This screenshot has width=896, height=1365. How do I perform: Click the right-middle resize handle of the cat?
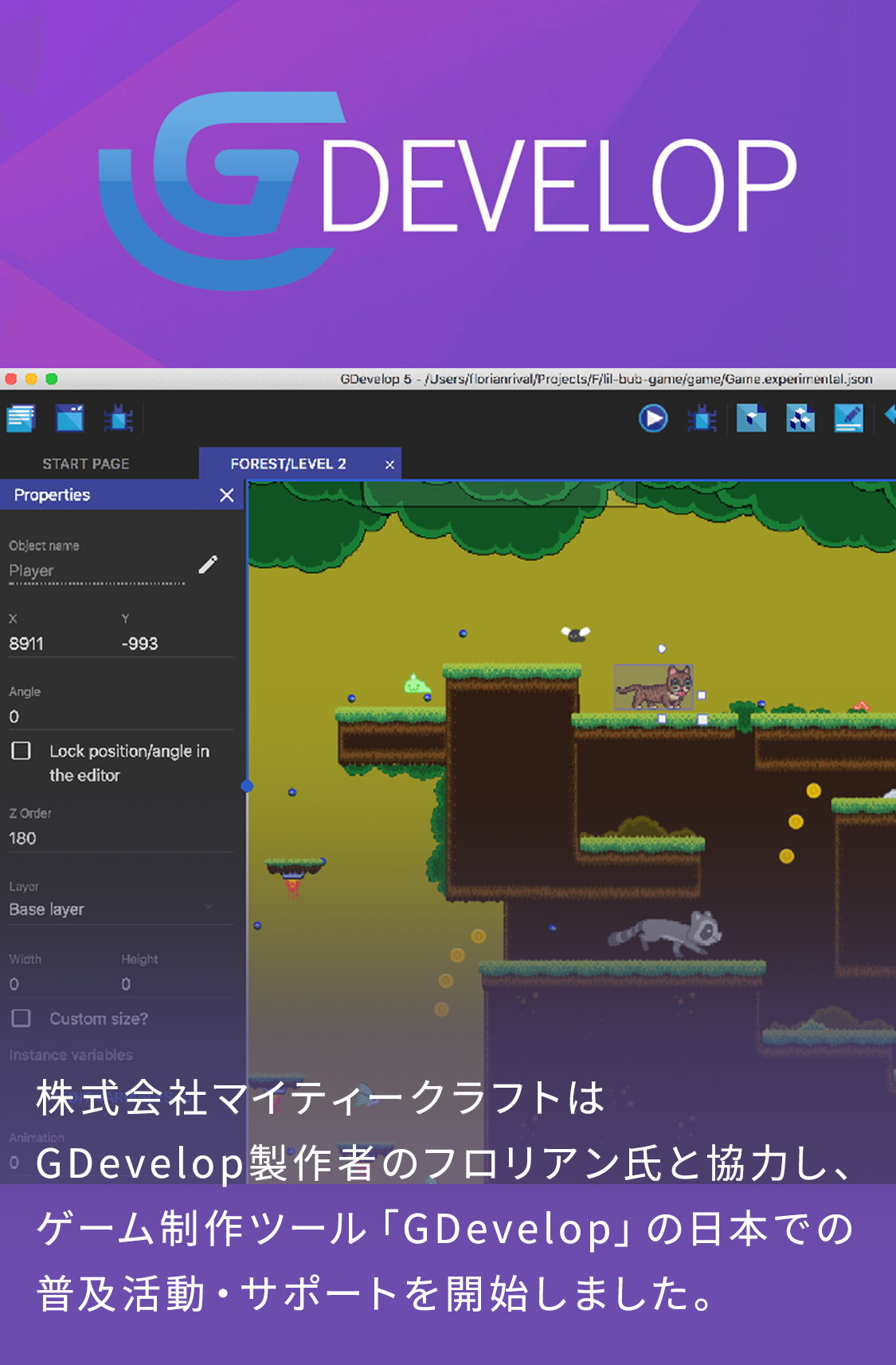(x=702, y=696)
